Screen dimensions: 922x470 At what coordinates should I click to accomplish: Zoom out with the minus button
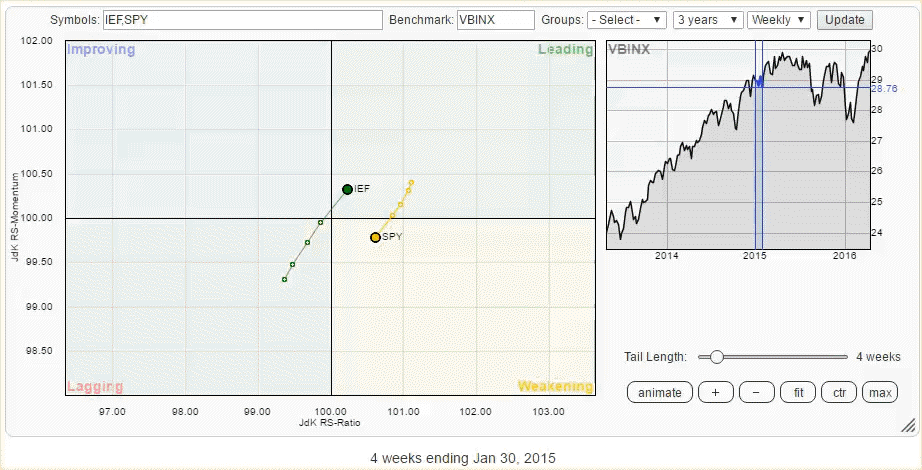click(x=756, y=392)
